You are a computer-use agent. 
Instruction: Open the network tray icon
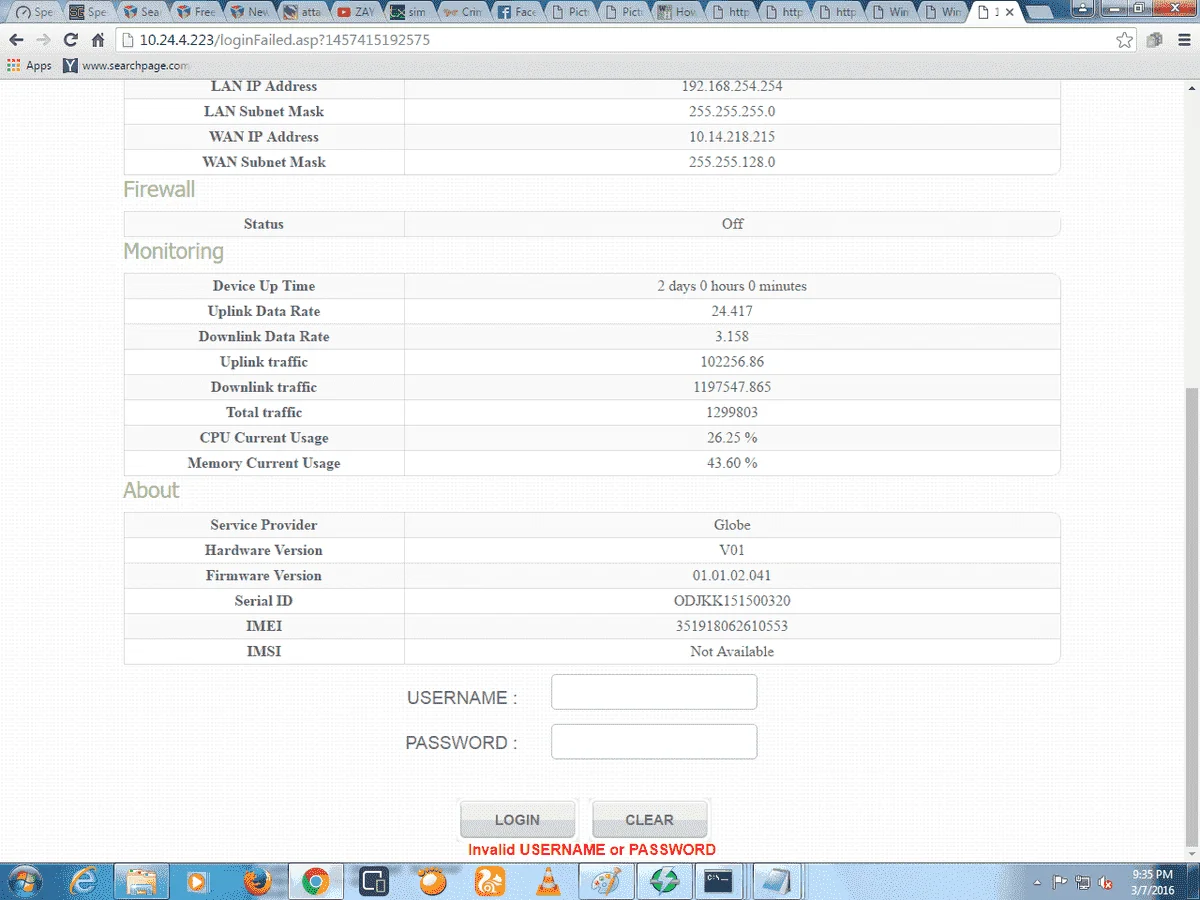point(1083,883)
